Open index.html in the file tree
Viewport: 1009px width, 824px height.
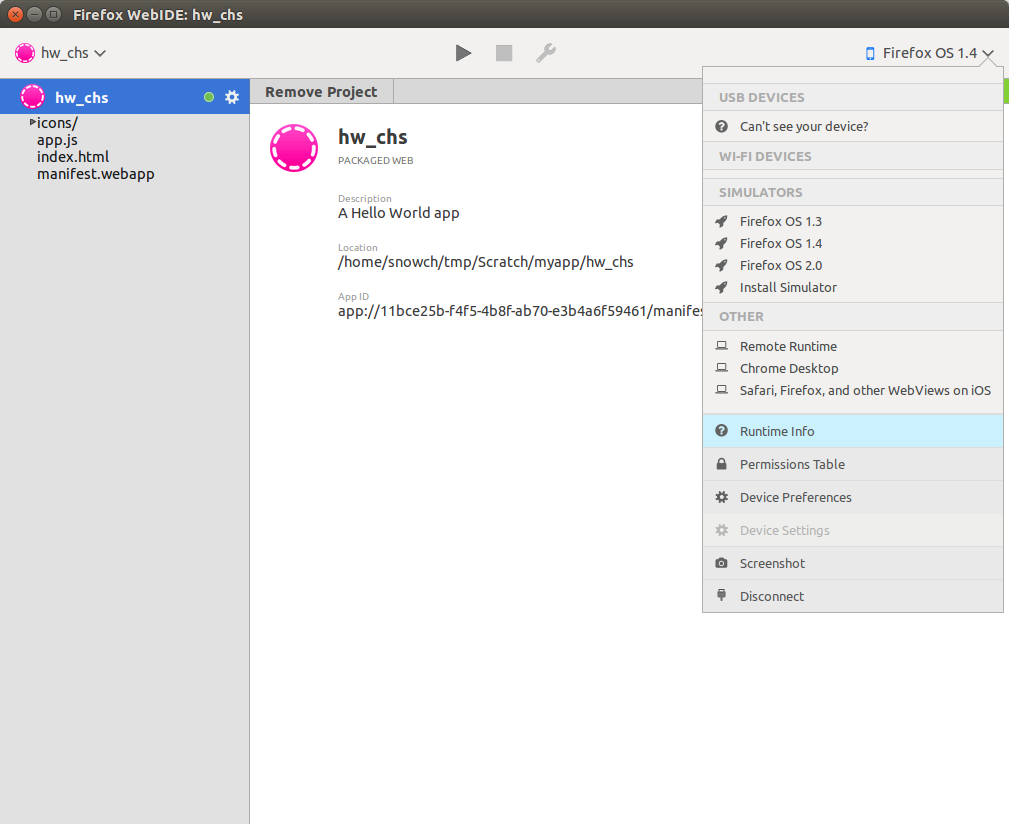point(73,157)
